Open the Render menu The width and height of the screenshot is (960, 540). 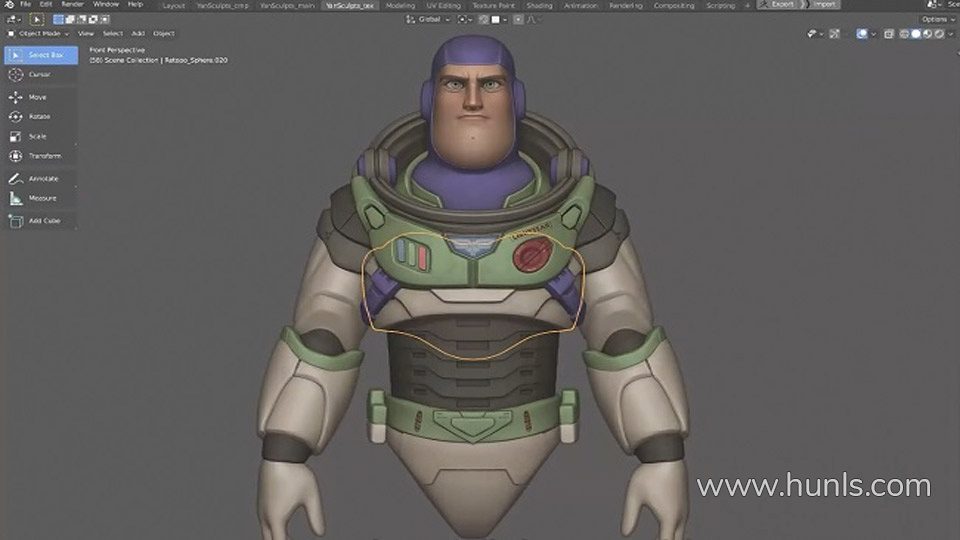(73, 4)
